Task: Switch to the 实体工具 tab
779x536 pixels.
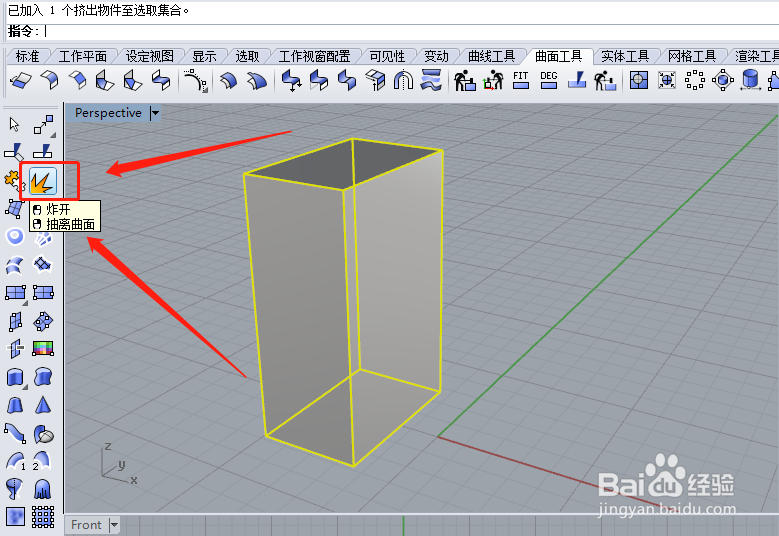Action: pyautogui.click(x=625, y=56)
